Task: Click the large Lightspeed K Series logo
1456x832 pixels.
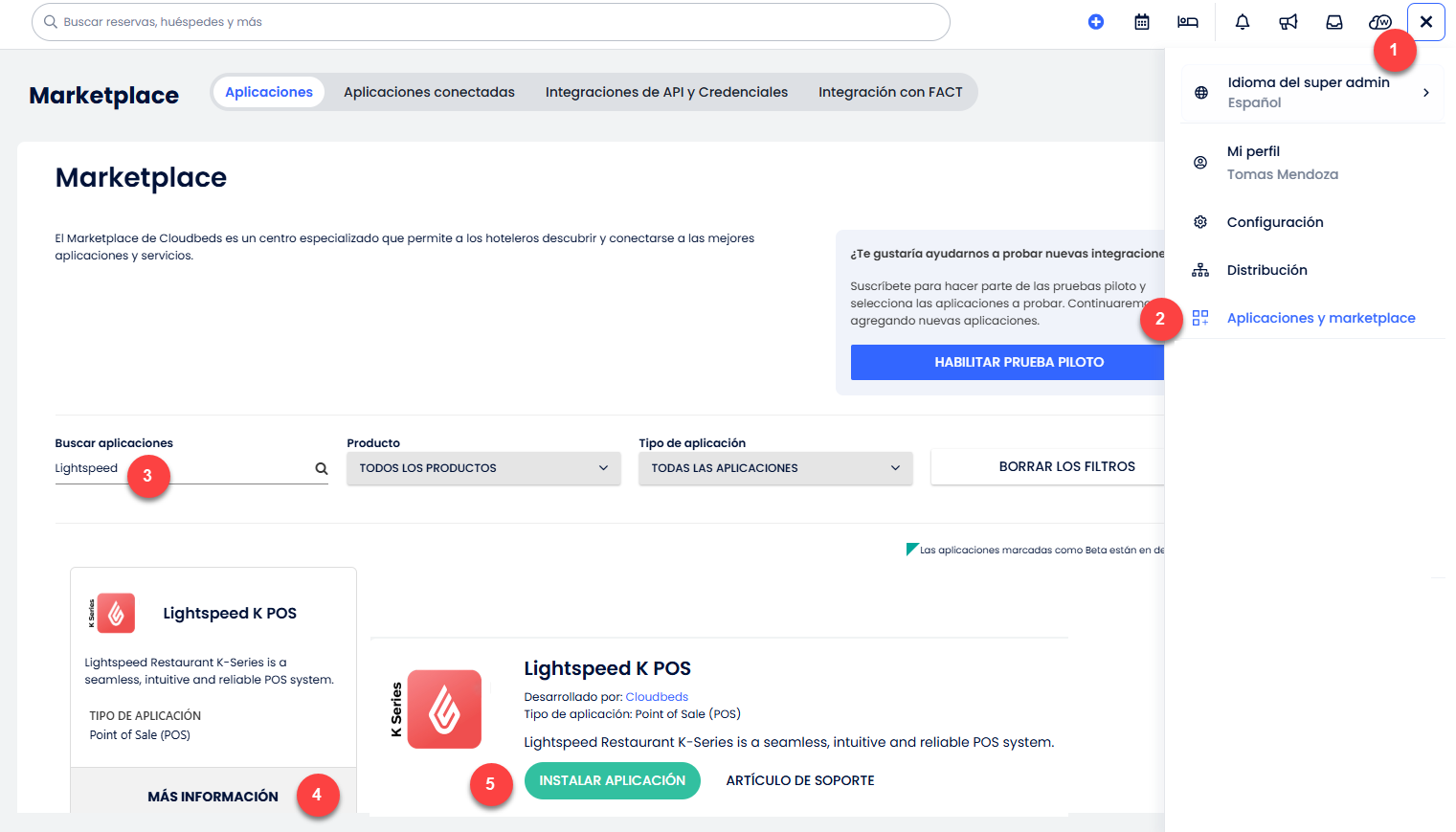Action: click(x=437, y=709)
